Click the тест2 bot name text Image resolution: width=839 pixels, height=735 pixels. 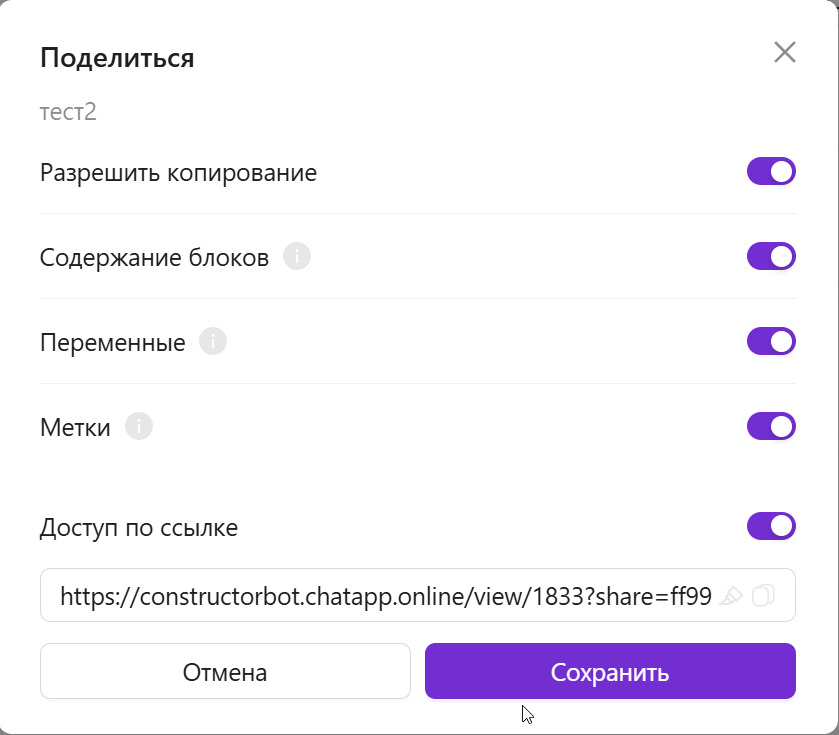click(x=68, y=111)
